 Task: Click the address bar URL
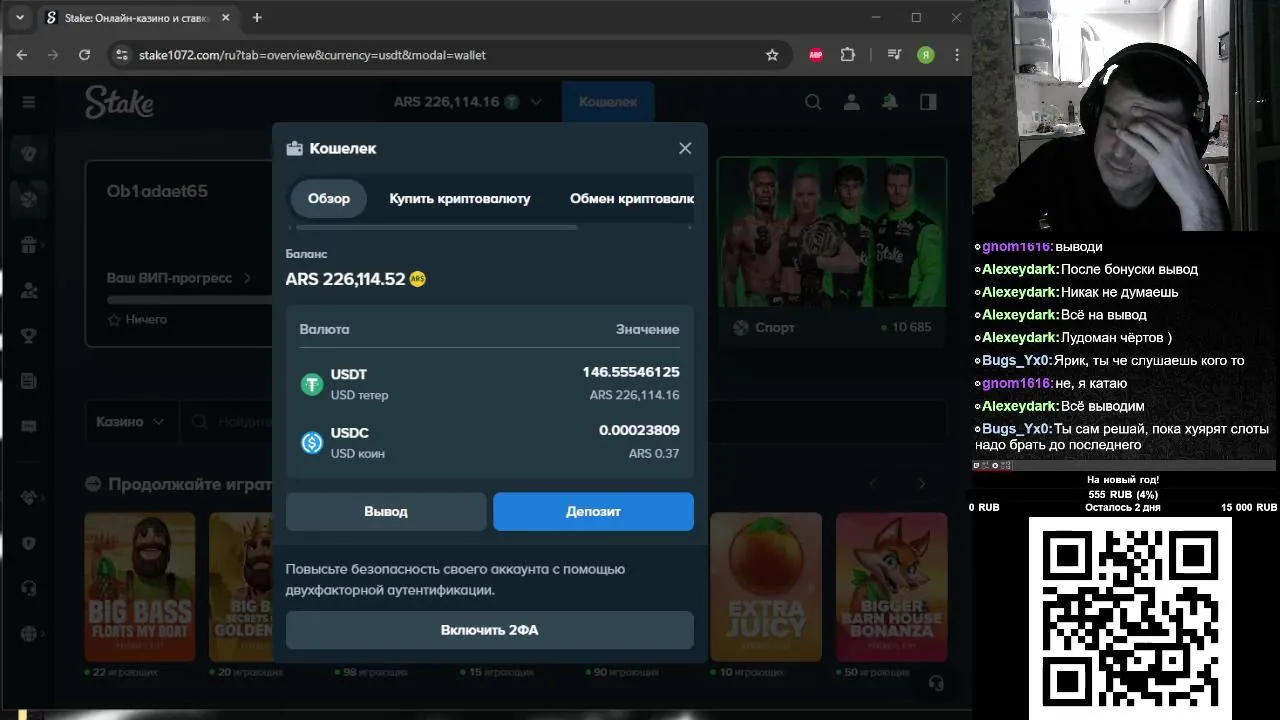tap(312, 55)
